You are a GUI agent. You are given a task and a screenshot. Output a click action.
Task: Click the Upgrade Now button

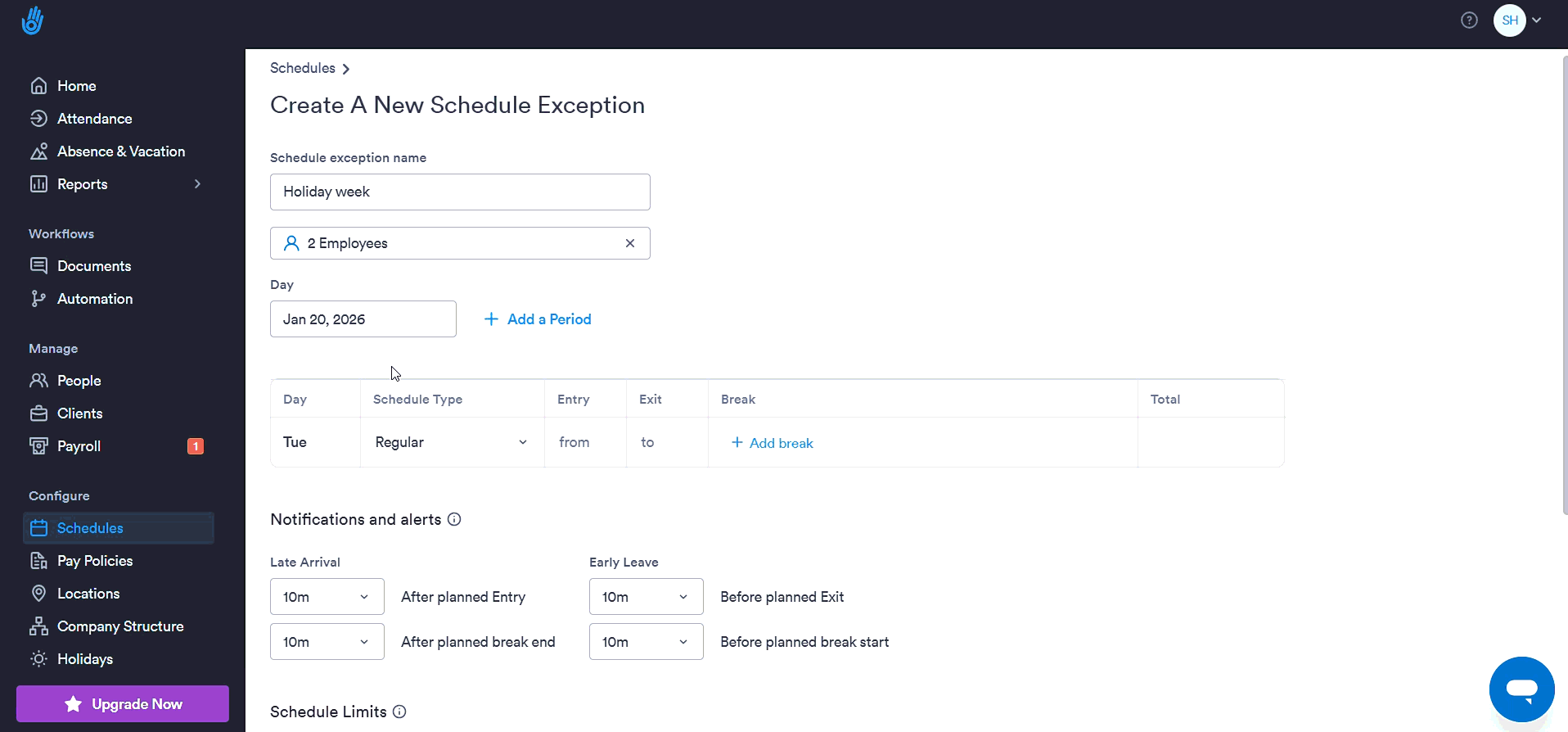click(123, 704)
